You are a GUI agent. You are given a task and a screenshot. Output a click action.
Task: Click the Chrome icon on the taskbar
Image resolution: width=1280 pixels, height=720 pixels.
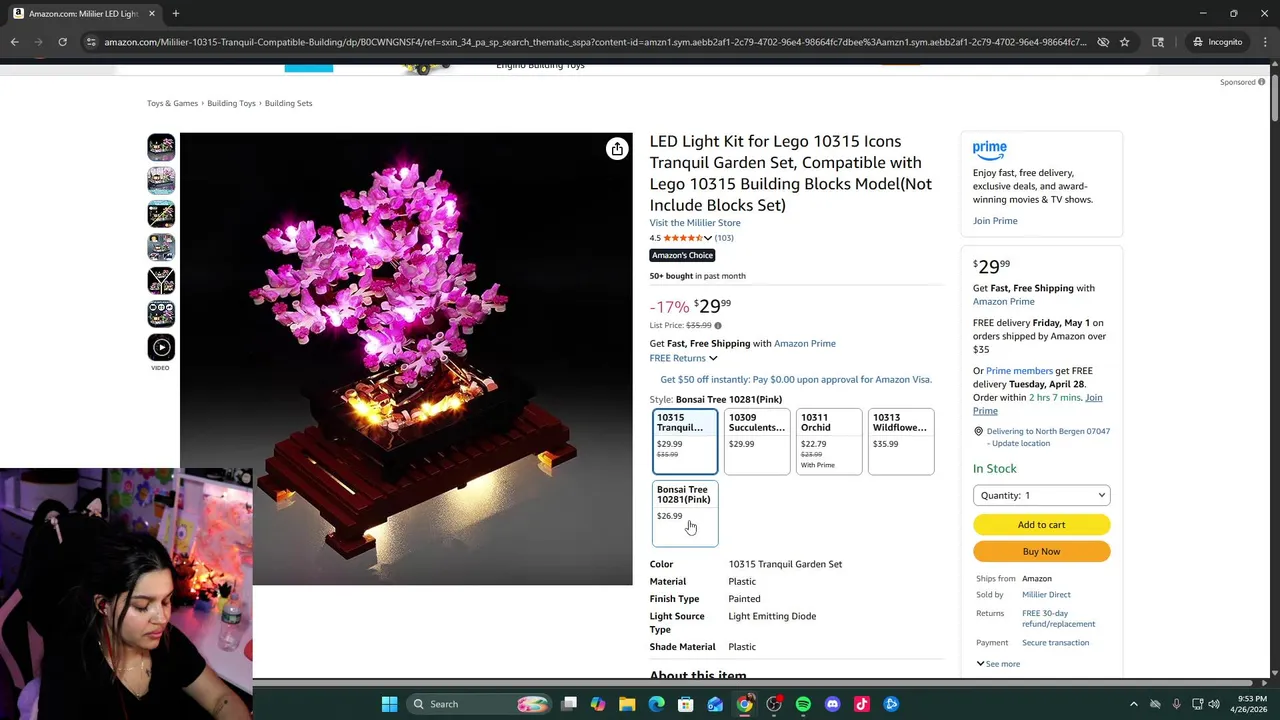coord(744,704)
